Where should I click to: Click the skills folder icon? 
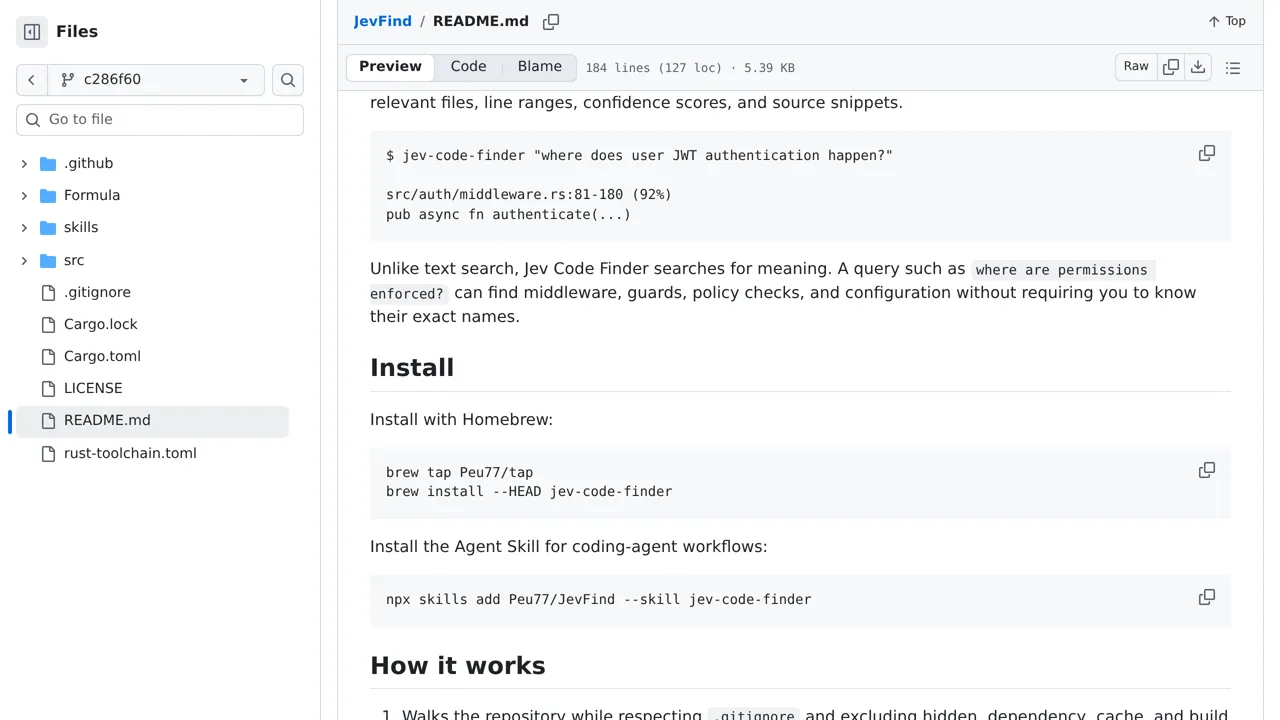48,227
